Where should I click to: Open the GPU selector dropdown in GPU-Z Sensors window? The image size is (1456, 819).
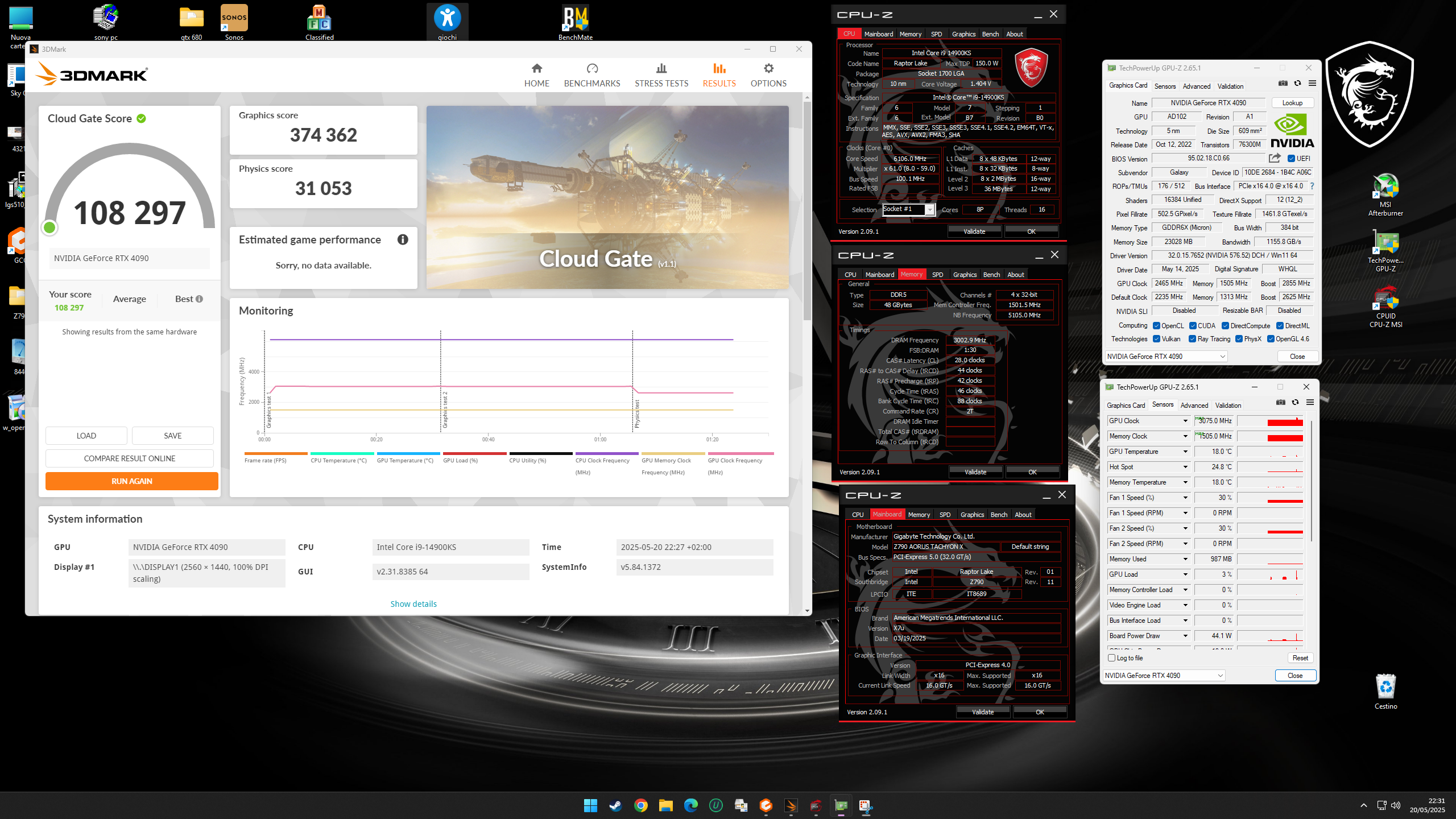[x=1164, y=676]
